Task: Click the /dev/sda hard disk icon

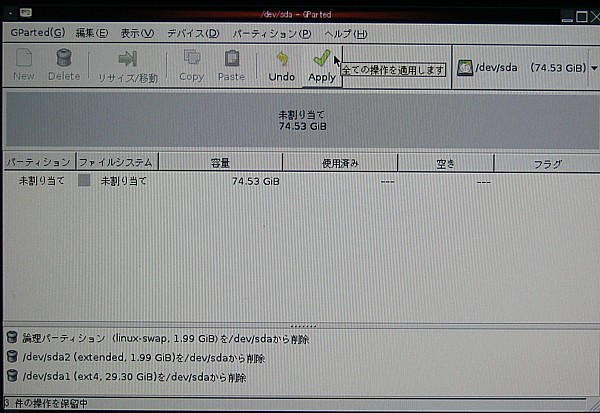Action: tap(465, 68)
